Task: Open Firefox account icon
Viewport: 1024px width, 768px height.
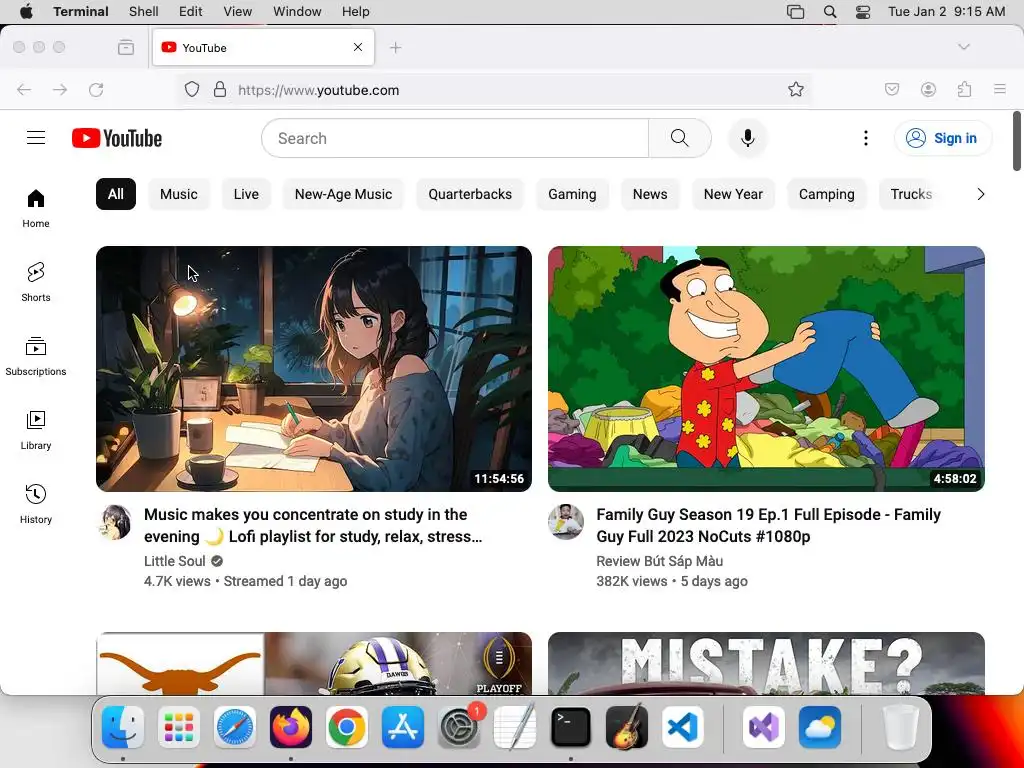Action: click(928, 89)
